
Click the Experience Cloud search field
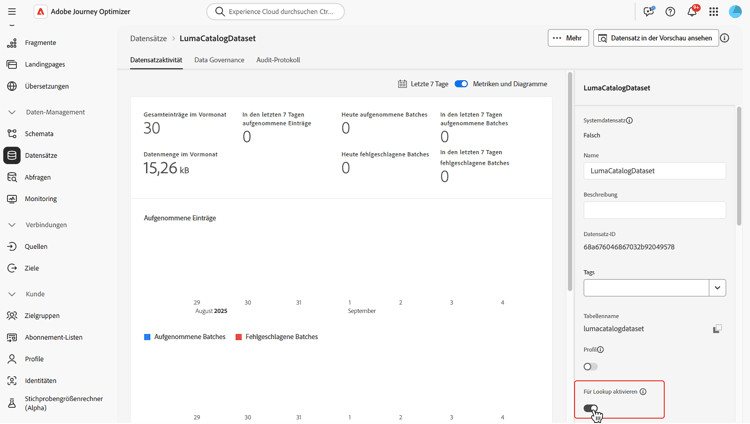point(276,11)
